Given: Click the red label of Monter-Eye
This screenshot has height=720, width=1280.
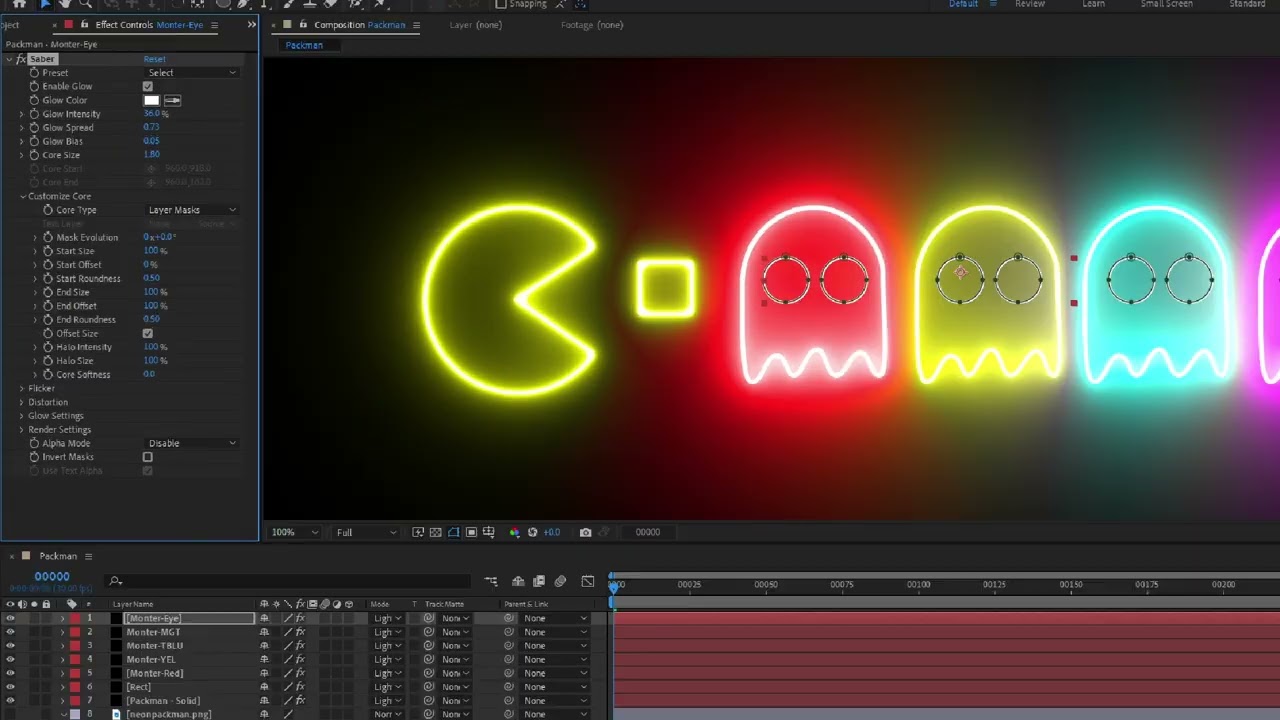Looking at the screenshot, I should coord(74,618).
